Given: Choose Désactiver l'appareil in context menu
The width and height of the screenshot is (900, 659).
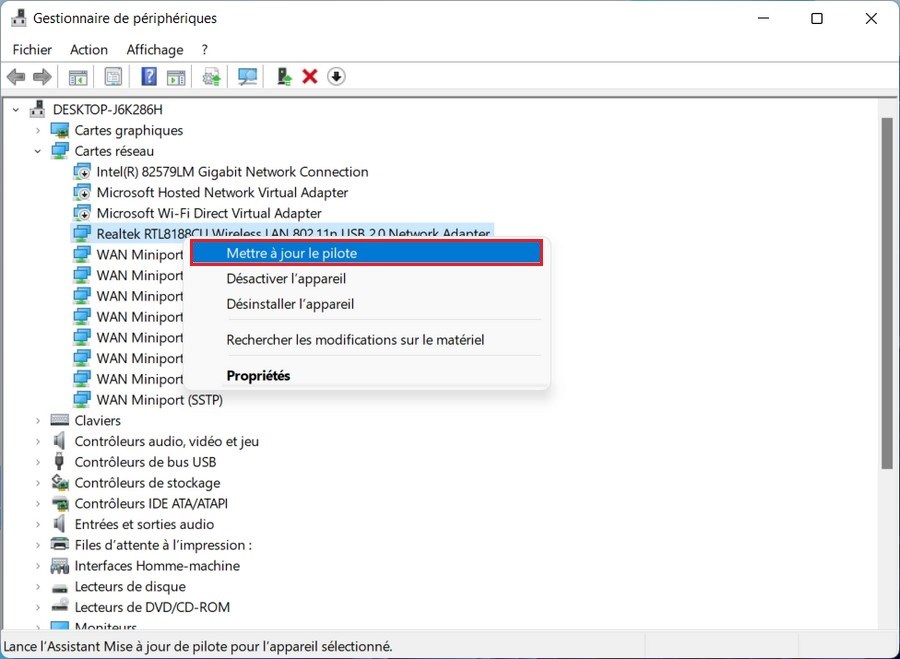Looking at the screenshot, I should (367, 278).
